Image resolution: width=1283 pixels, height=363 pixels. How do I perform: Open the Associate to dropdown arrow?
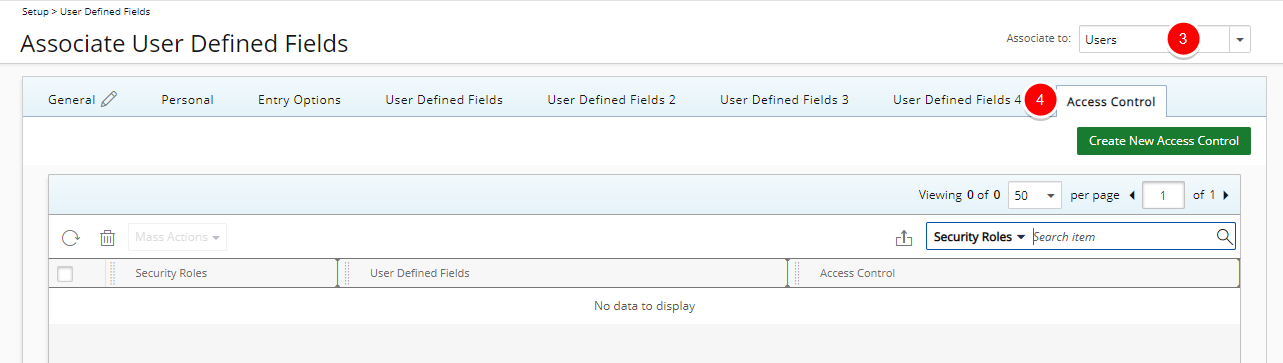[x=1240, y=40]
